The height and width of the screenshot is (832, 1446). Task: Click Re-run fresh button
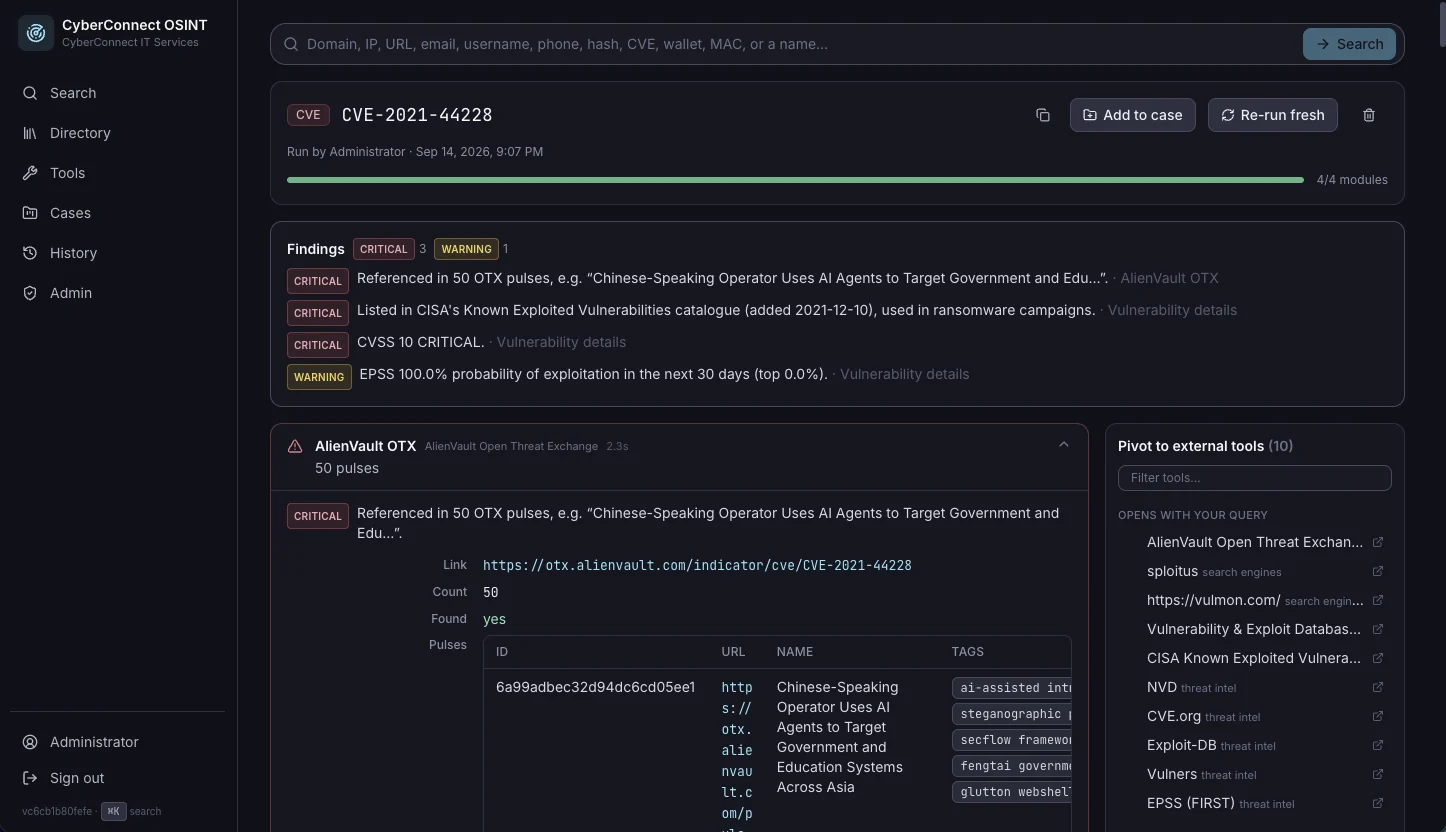point(1272,115)
